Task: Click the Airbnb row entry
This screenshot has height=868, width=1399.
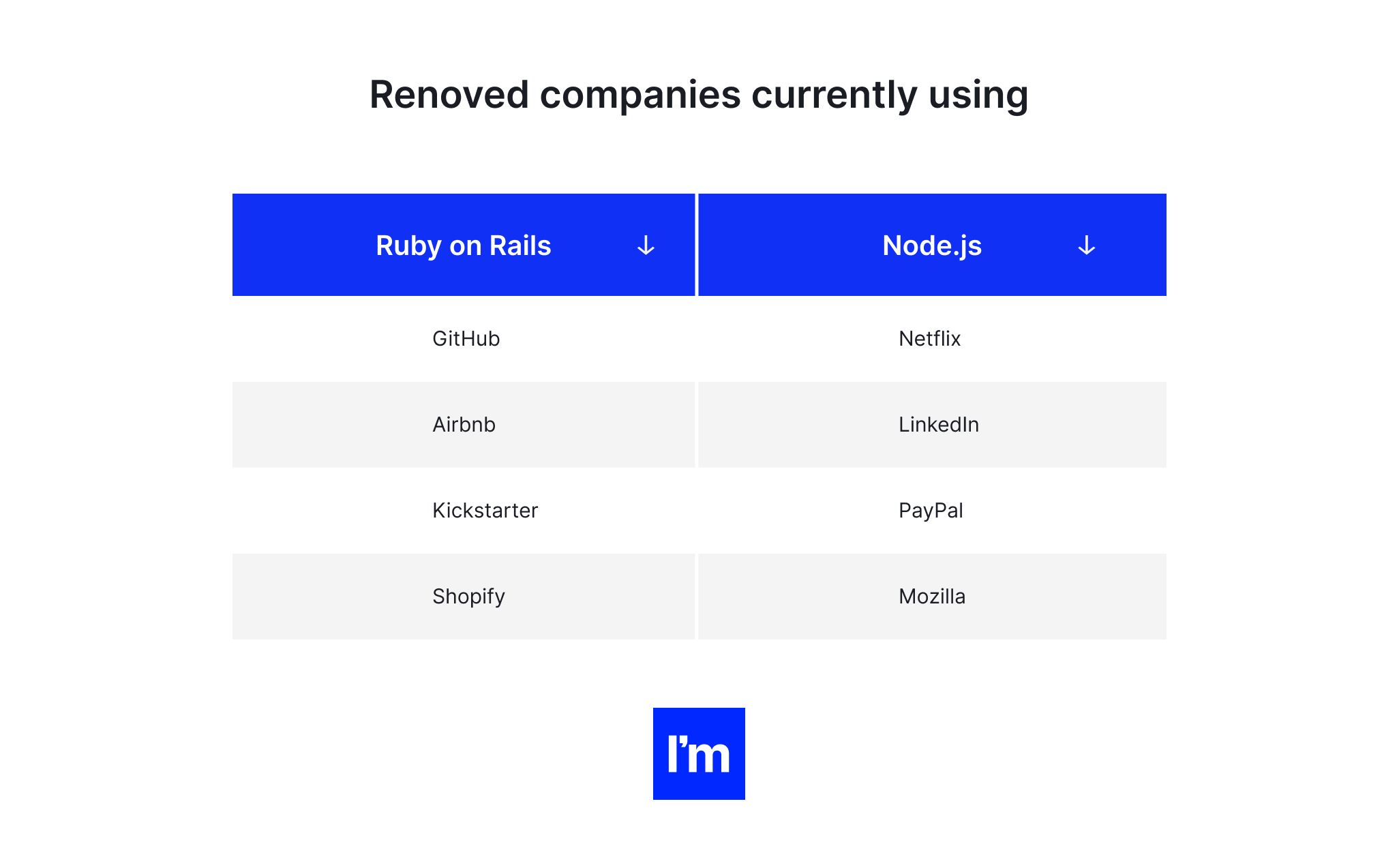Action: click(x=464, y=425)
